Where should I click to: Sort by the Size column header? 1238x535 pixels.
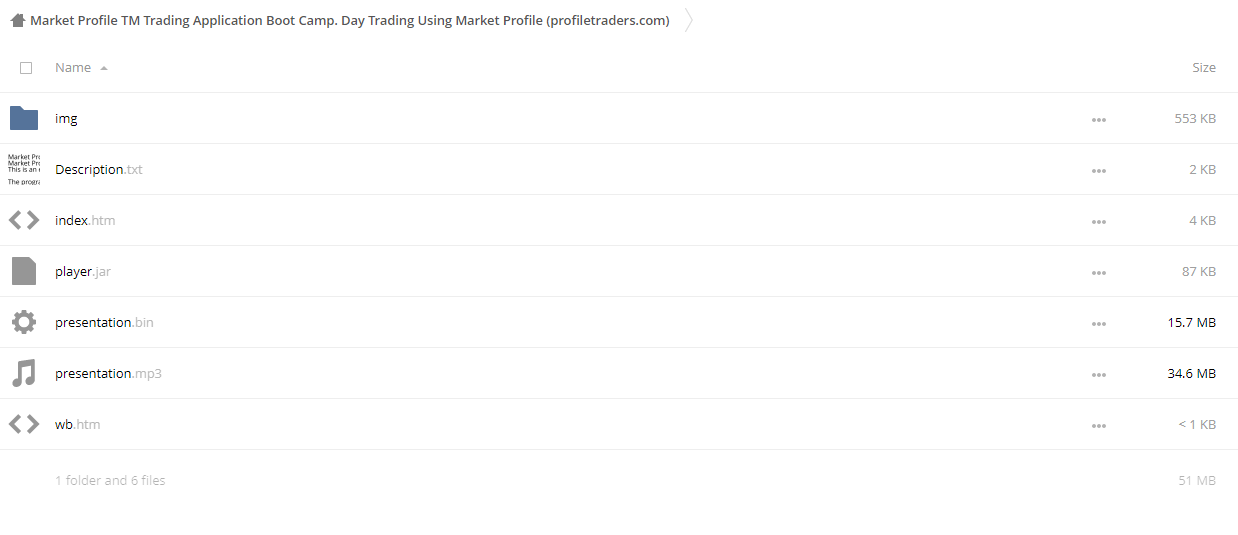pos(1204,67)
